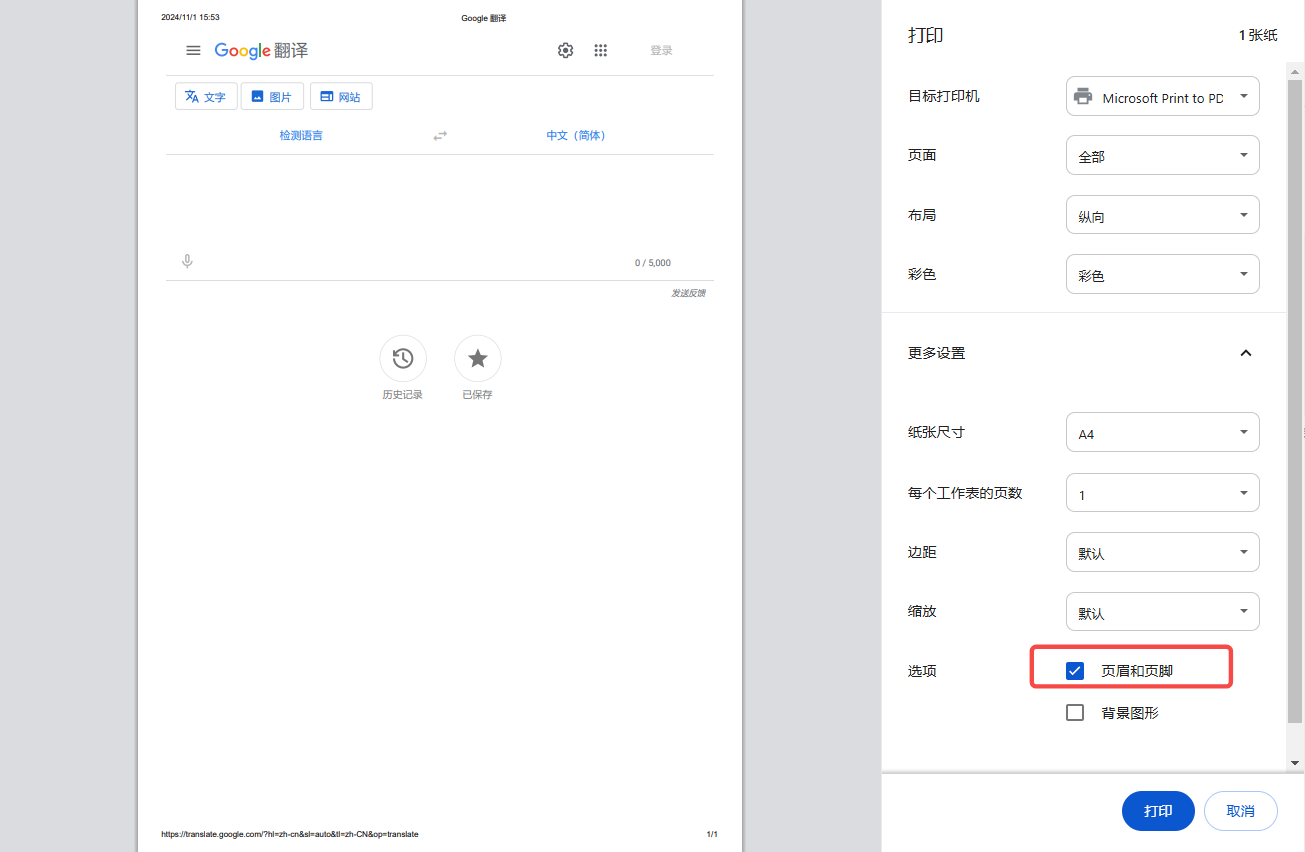Click the swap languages arrows icon

point(440,135)
